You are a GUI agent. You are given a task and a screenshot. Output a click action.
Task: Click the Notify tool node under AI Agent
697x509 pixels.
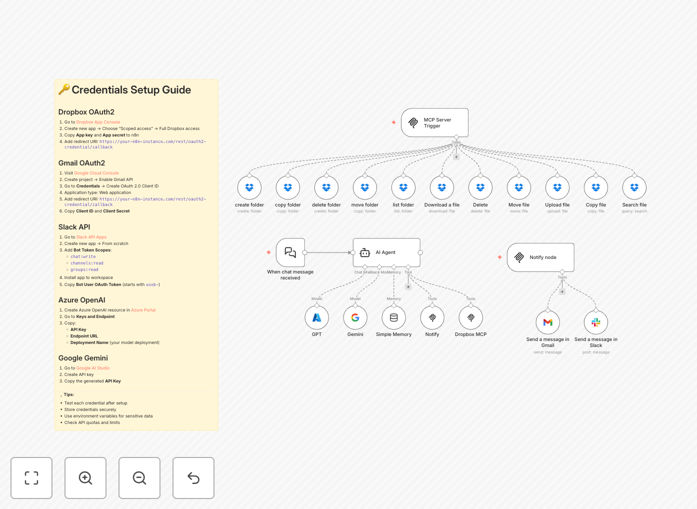click(x=432, y=318)
